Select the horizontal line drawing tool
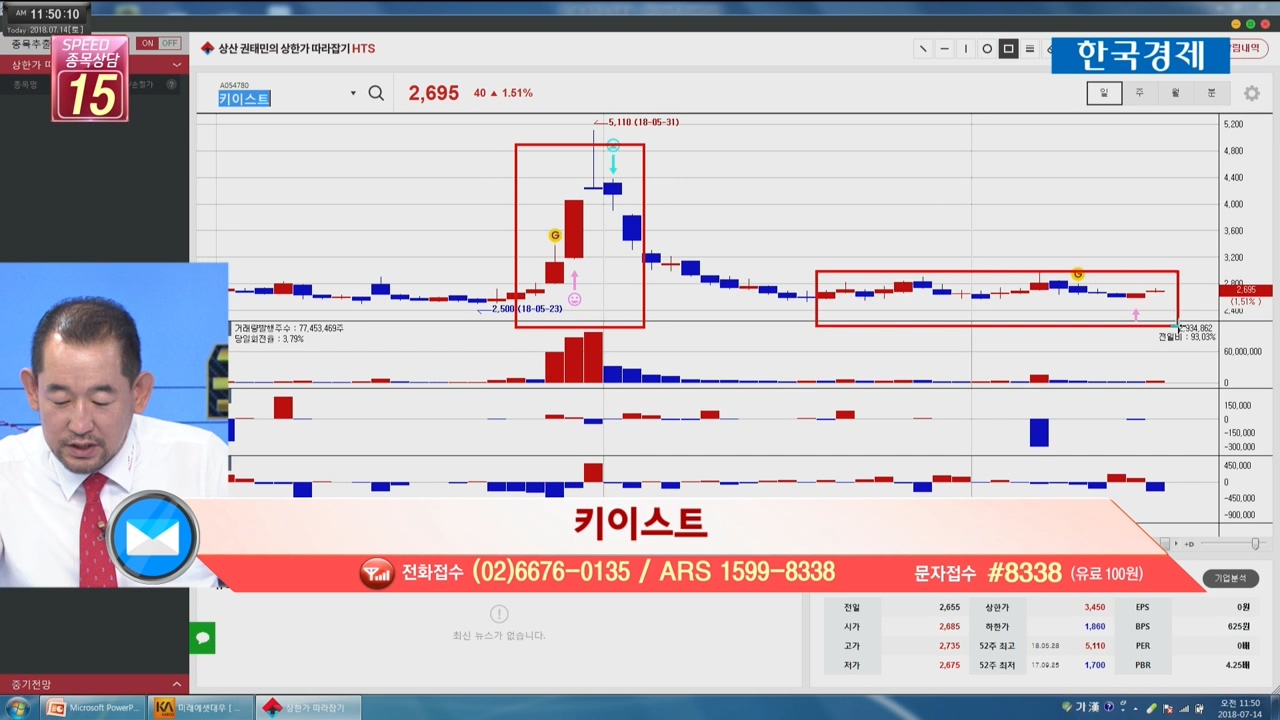The image size is (1280, 720). (944, 49)
